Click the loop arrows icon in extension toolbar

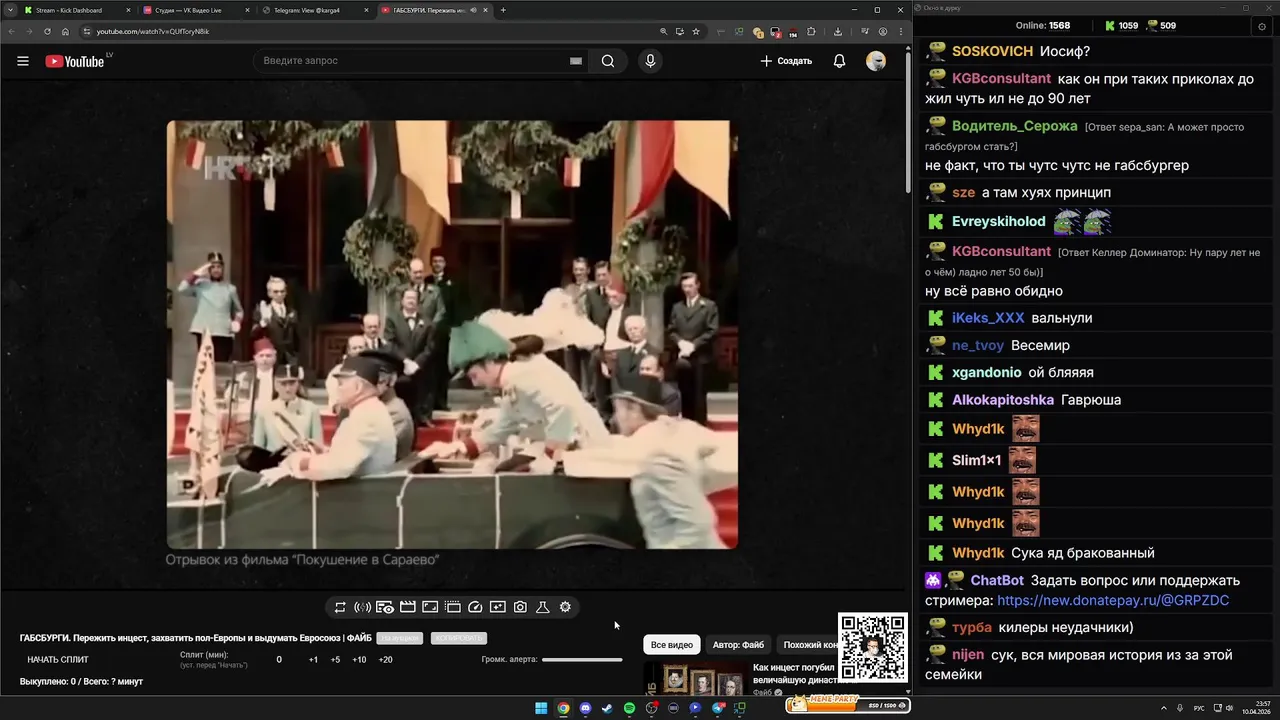click(340, 607)
